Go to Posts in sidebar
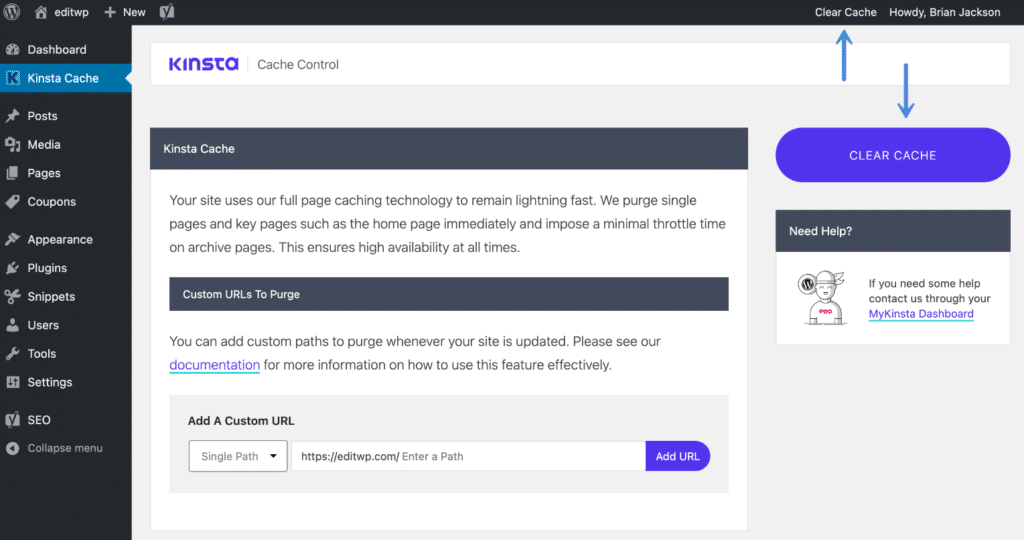Image resolution: width=1024 pixels, height=540 pixels. click(42, 116)
